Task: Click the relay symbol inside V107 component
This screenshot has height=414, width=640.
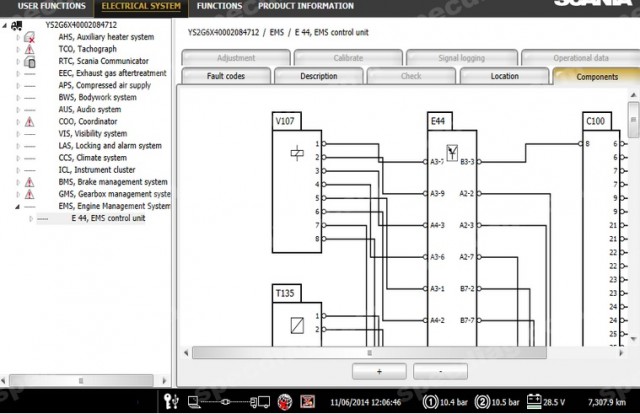Action: (x=297, y=153)
